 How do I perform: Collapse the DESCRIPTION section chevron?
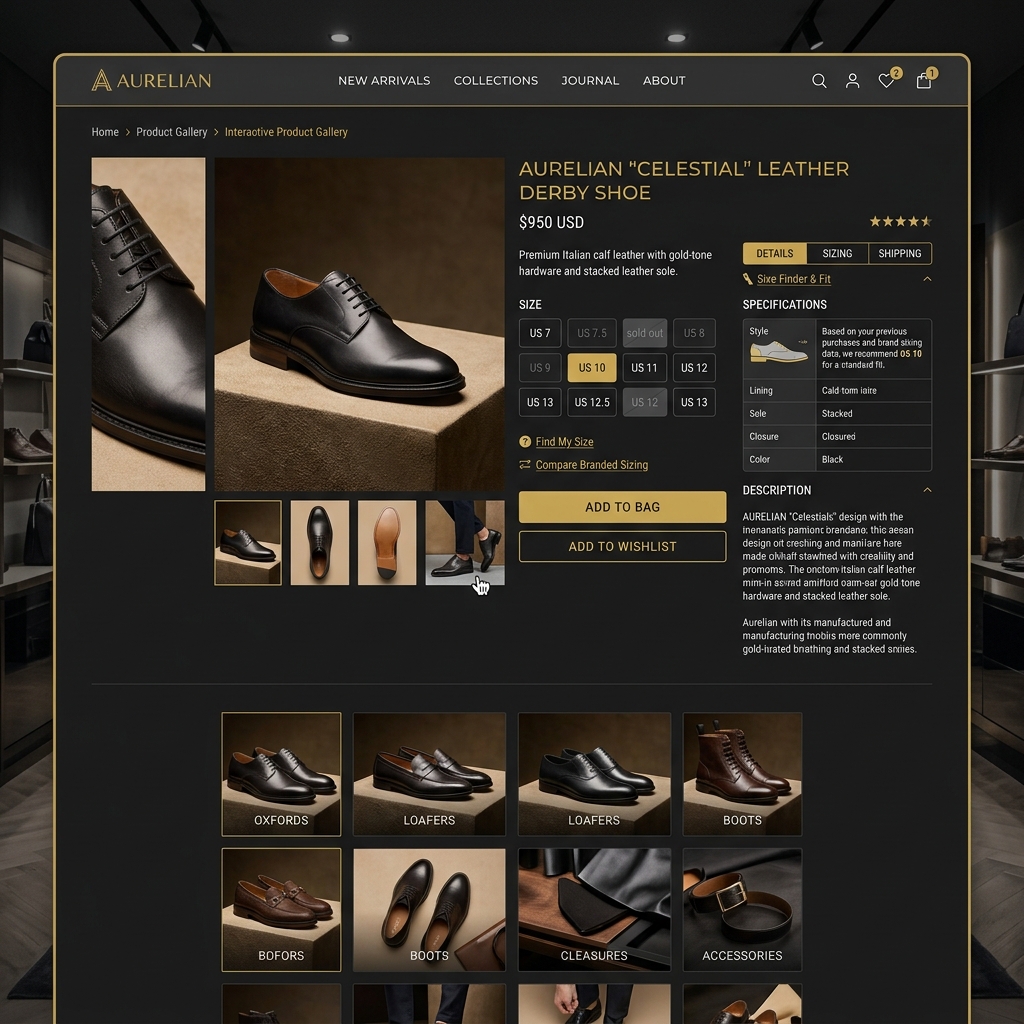[x=927, y=490]
